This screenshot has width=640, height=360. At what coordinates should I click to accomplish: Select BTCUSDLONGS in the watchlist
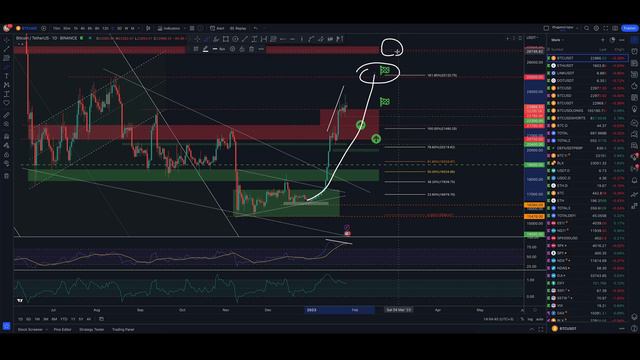[x=587, y=111]
